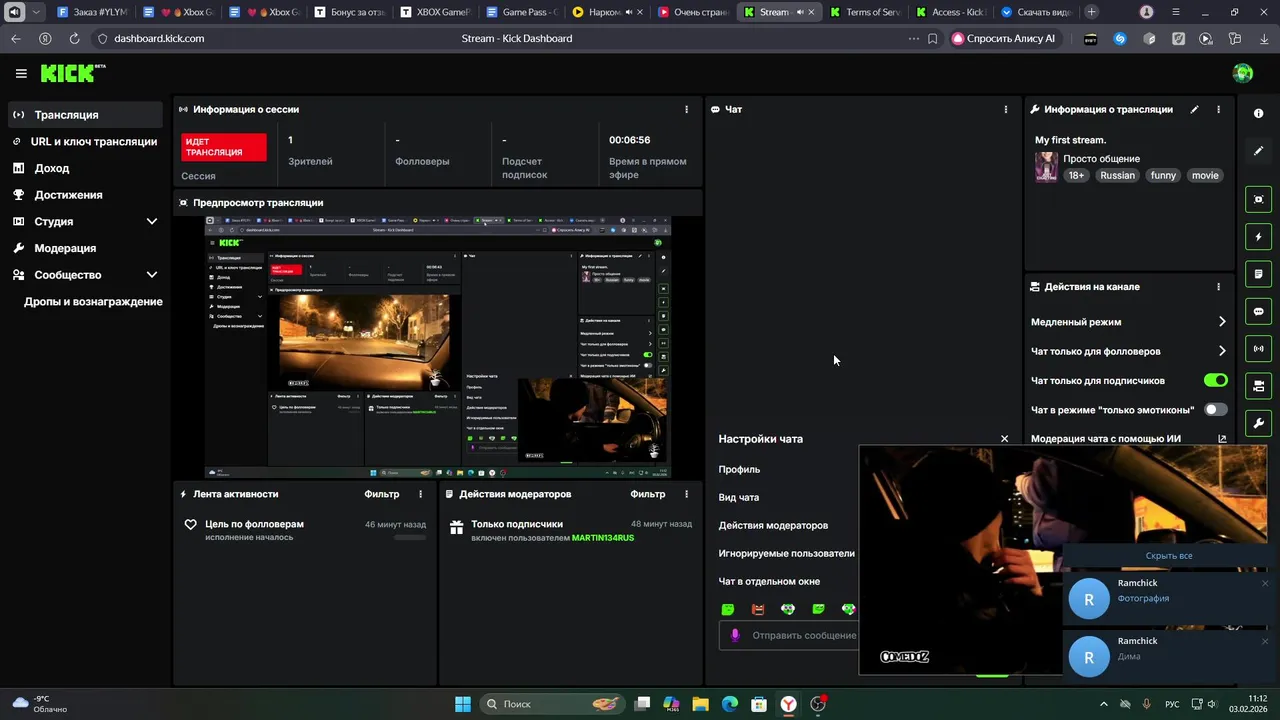
Task: Click the pencil icon in the right sidebar
Action: 1258,151
